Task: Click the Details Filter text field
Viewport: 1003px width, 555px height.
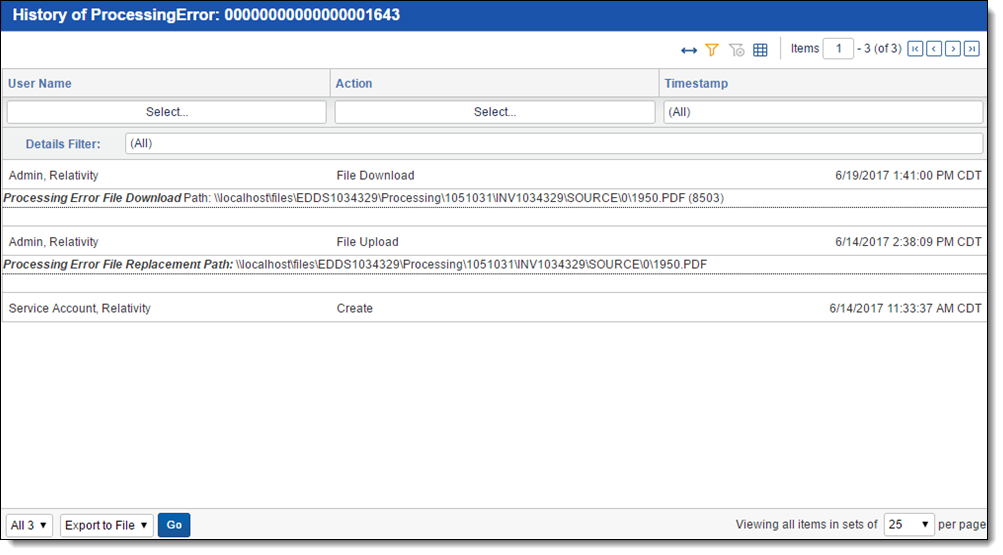Action: tap(554, 144)
